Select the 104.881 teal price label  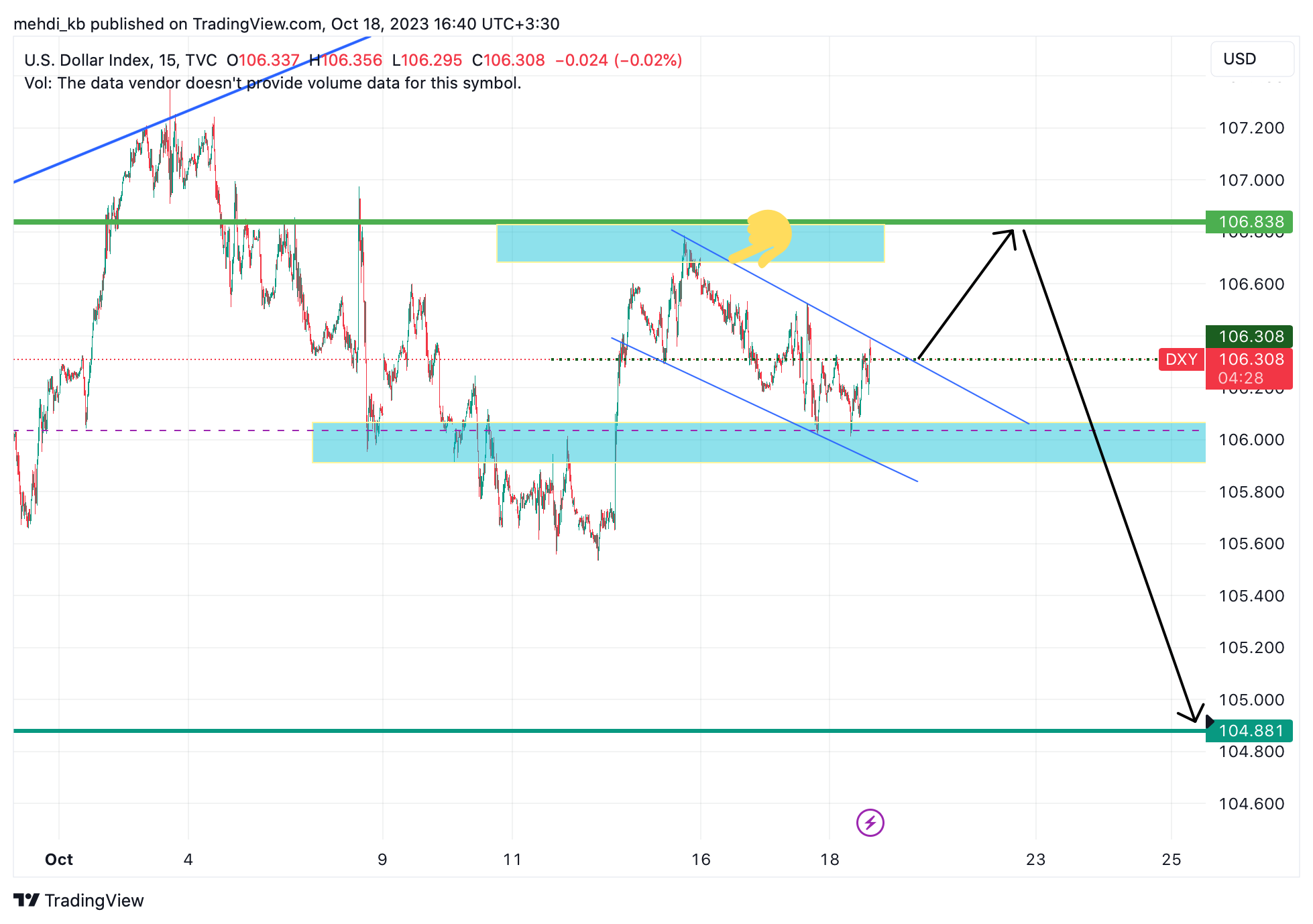tap(1249, 731)
